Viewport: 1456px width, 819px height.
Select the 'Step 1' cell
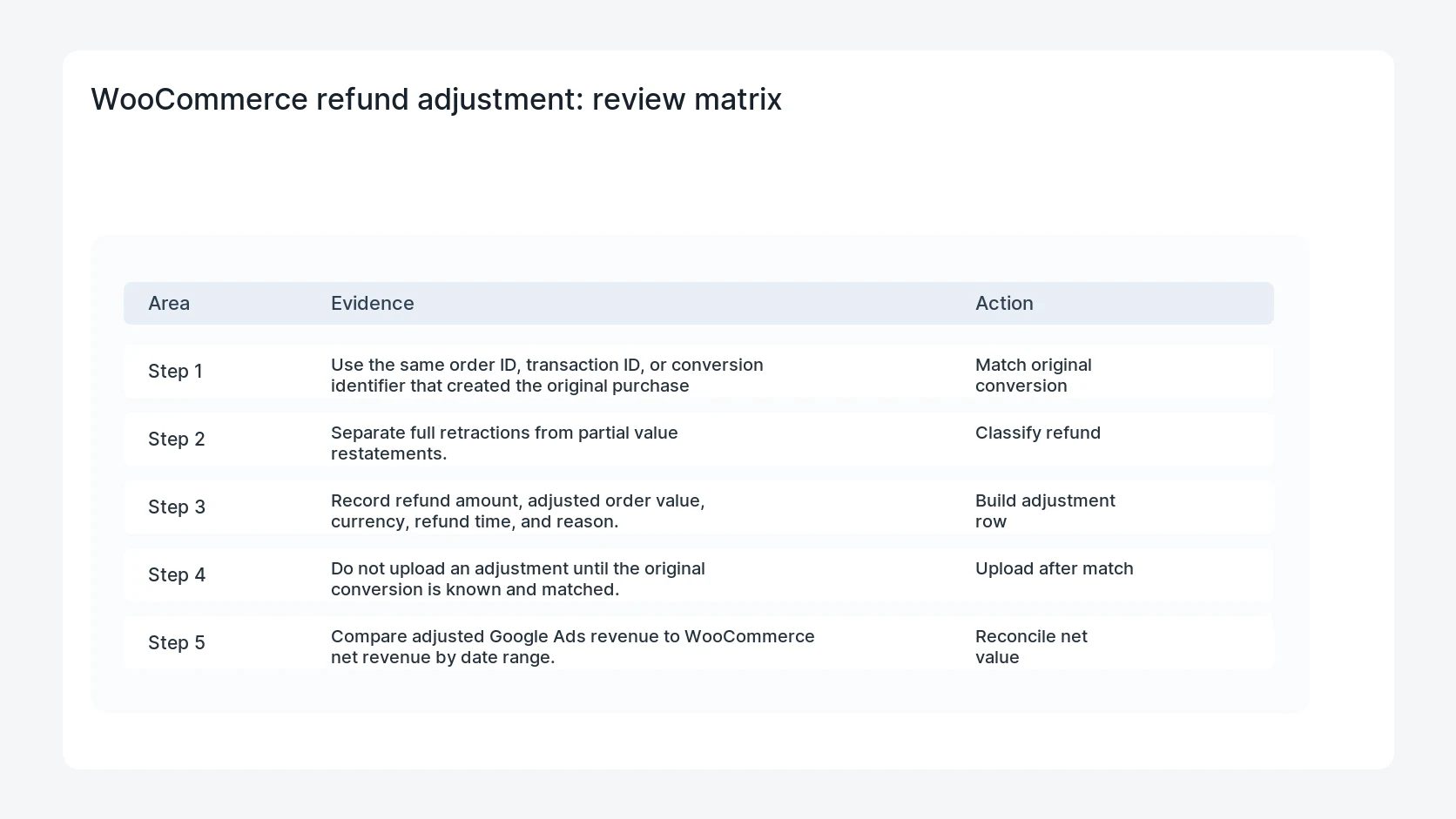[x=175, y=371]
